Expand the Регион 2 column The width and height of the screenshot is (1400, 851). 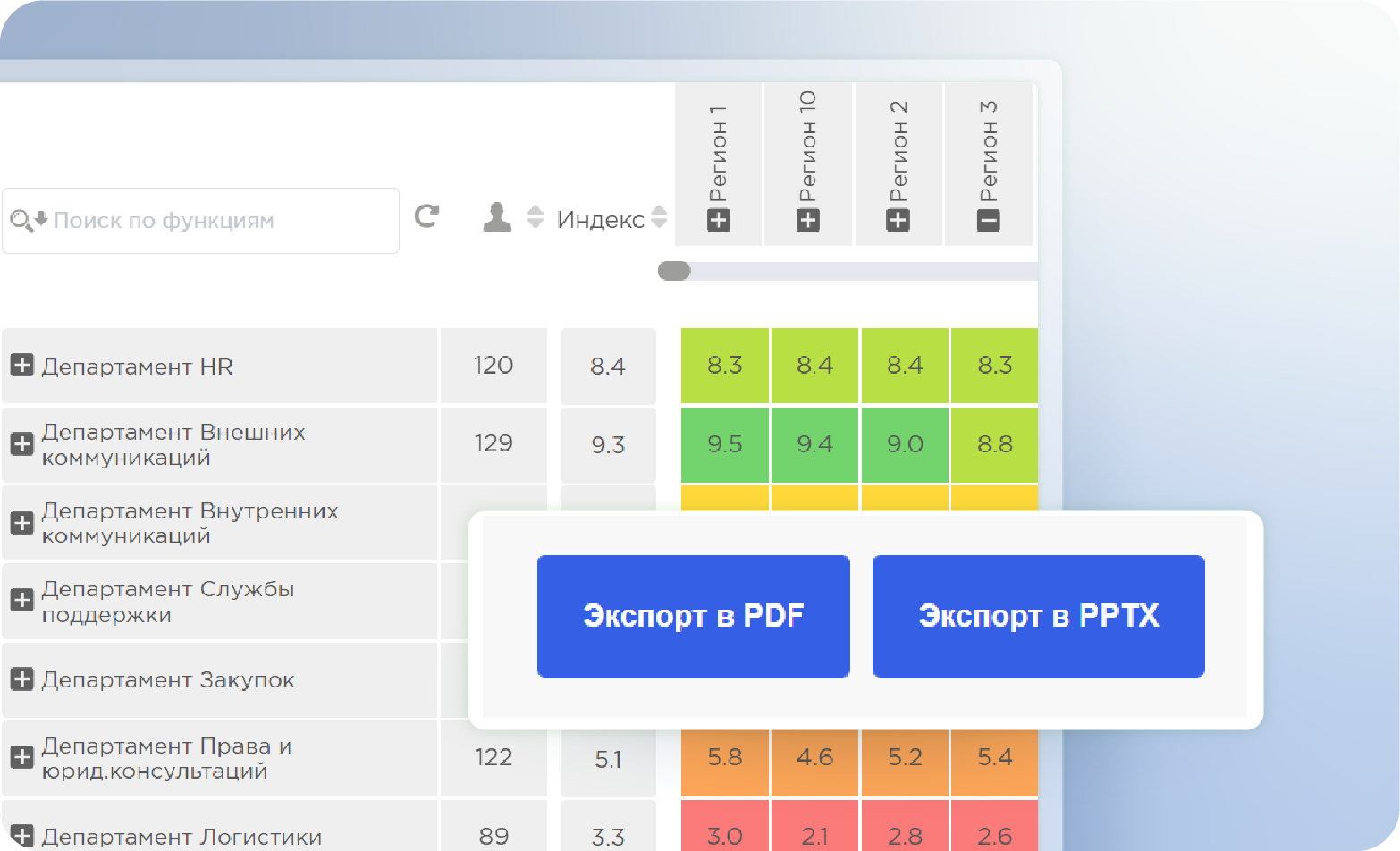[898, 220]
